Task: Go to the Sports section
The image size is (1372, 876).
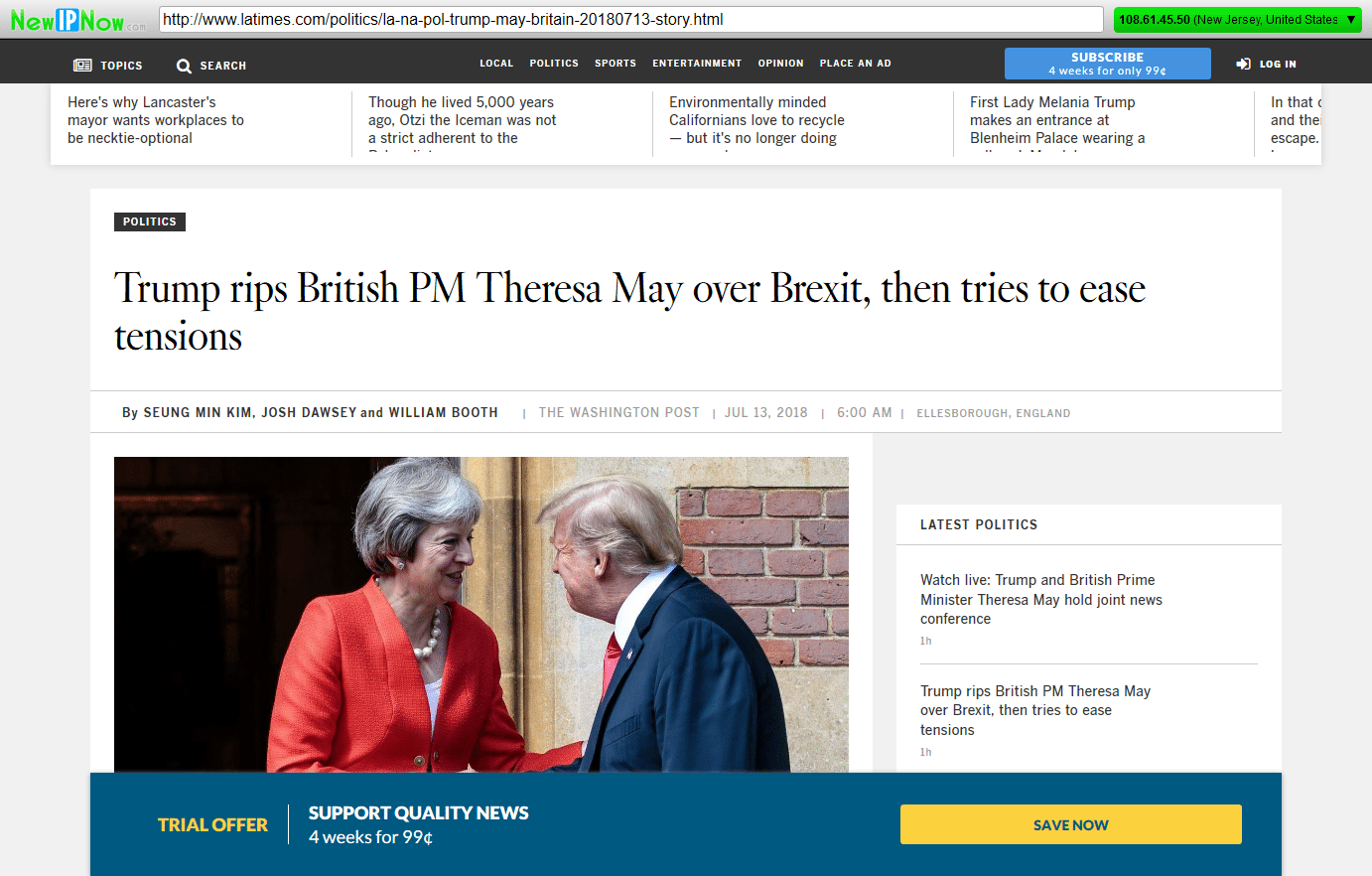Action: pos(616,64)
